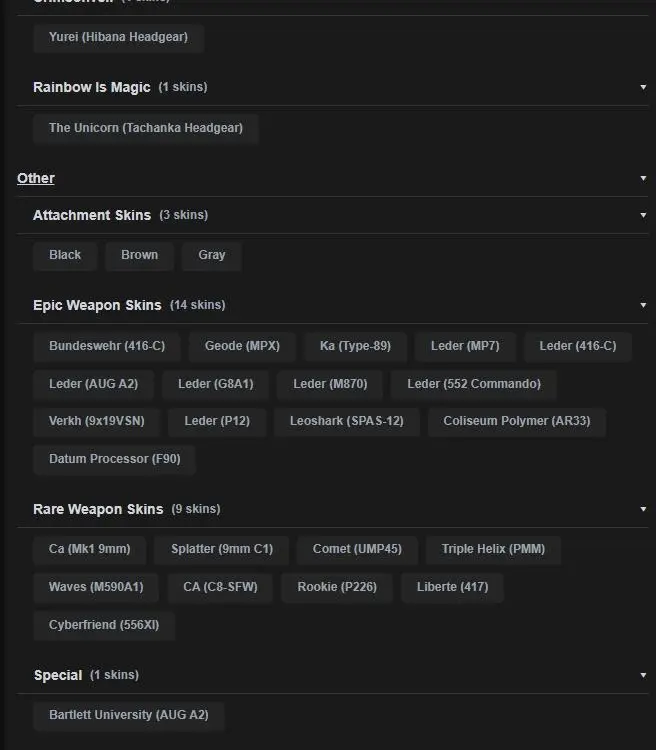Click the Rare Weapon Skins heading
Image resolution: width=656 pixels, height=750 pixels.
click(x=98, y=509)
